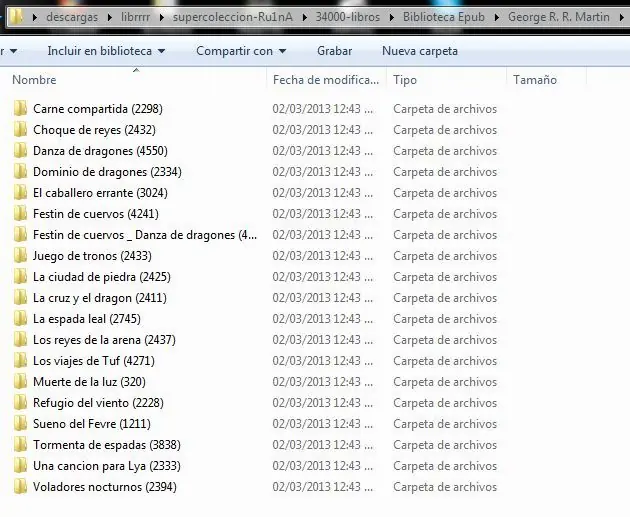Open the Incluir en biblioteca dropdown
Viewport: 630px width, 517px height.
click(x=106, y=51)
